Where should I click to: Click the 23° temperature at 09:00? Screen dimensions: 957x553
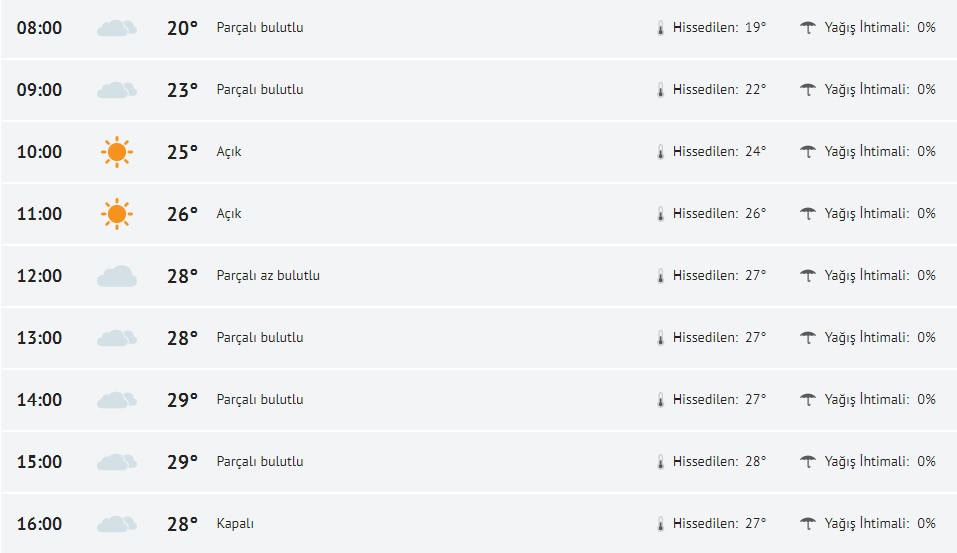[182, 90]
